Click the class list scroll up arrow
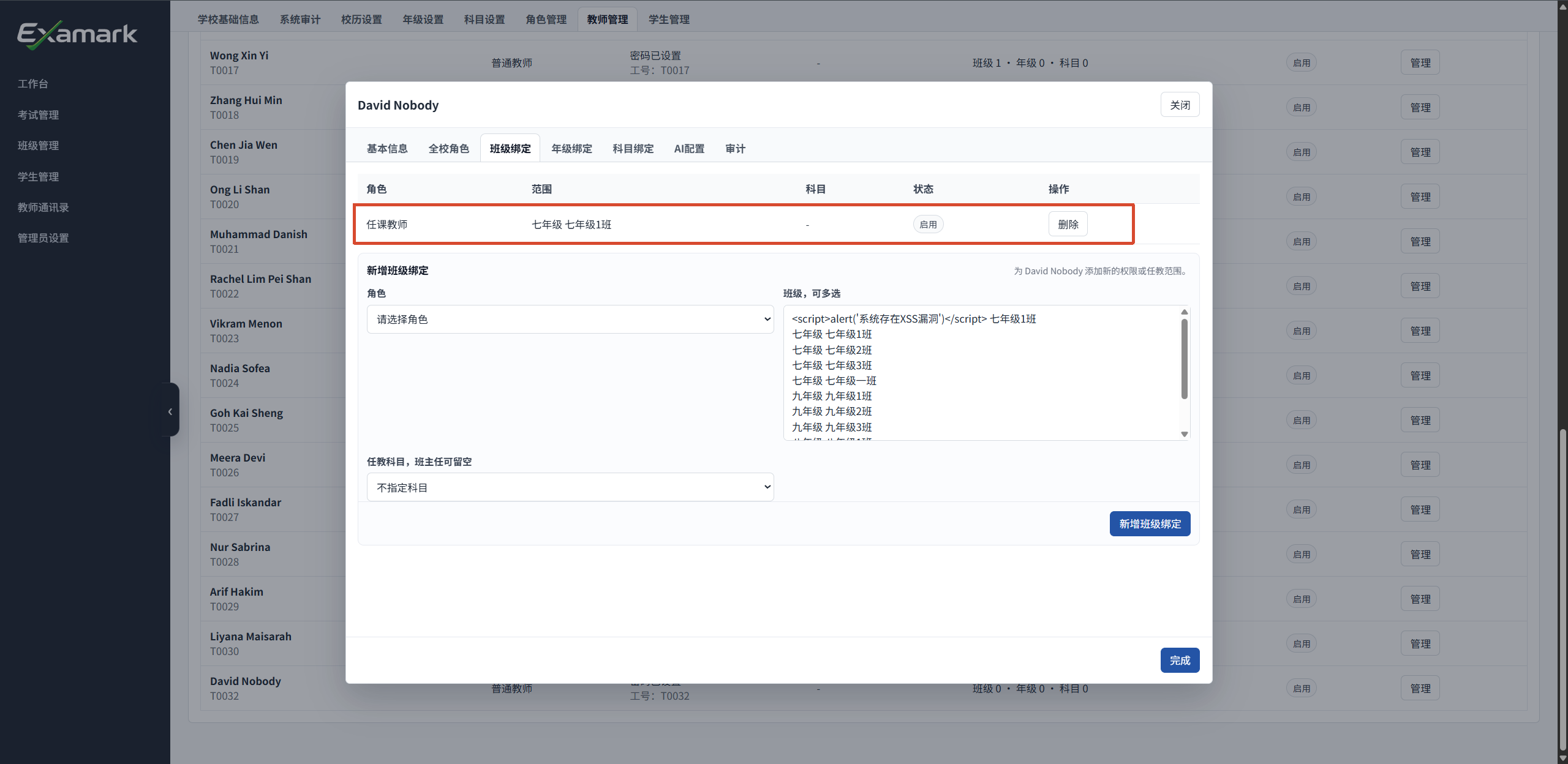Screen dimensions: 1568x764 tap(1185, 312)
